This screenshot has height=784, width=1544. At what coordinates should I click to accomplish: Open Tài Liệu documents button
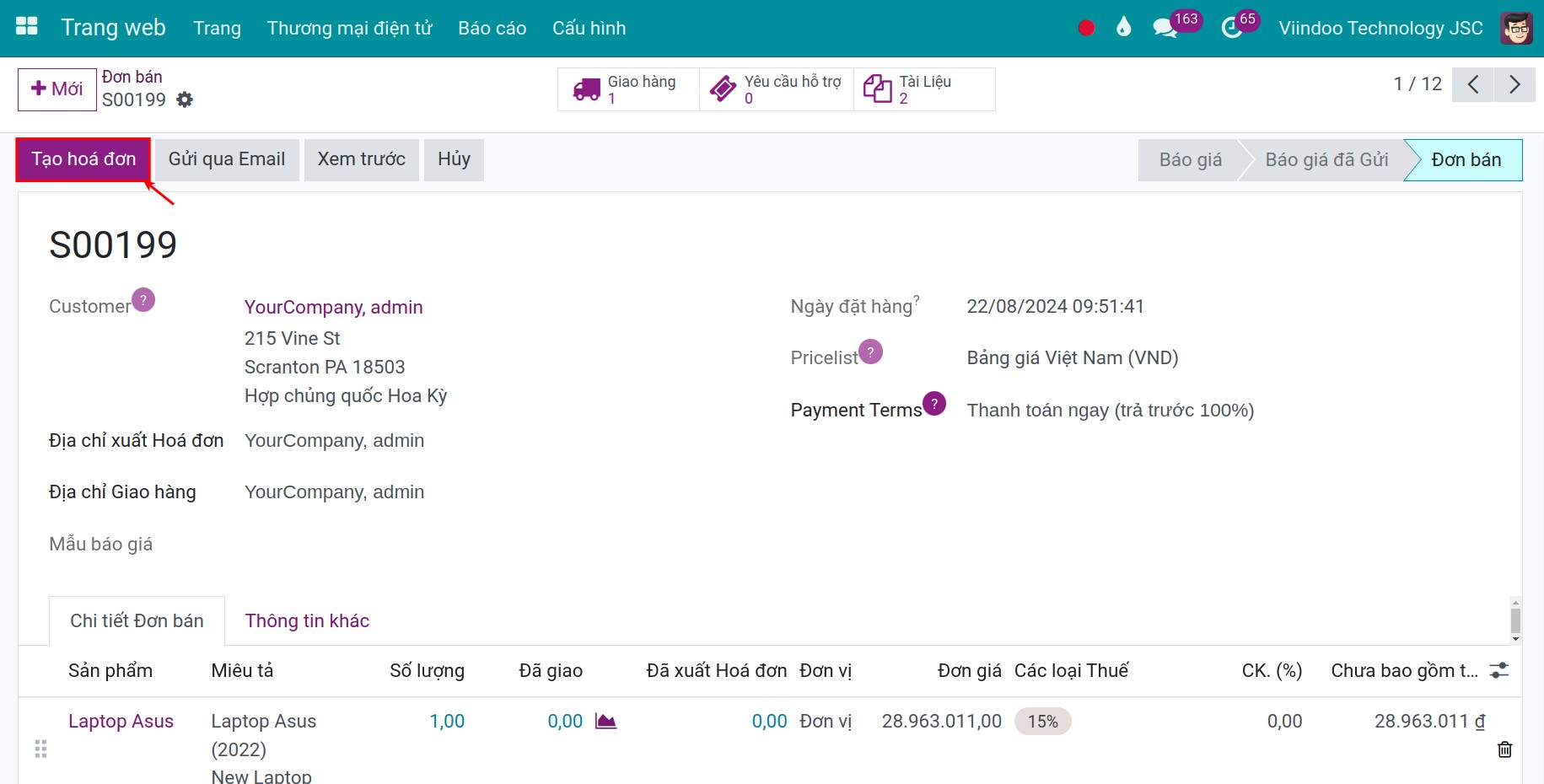click(924, 89)
